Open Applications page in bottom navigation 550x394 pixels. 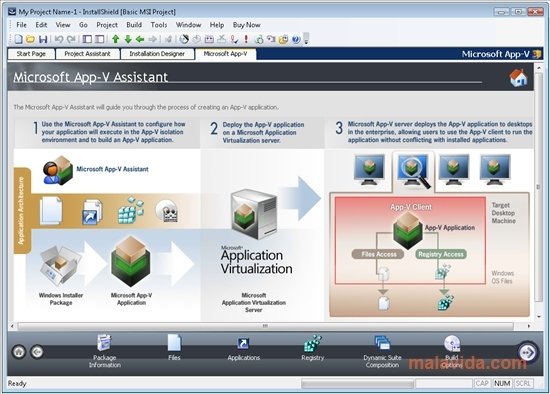pos(243,349)
